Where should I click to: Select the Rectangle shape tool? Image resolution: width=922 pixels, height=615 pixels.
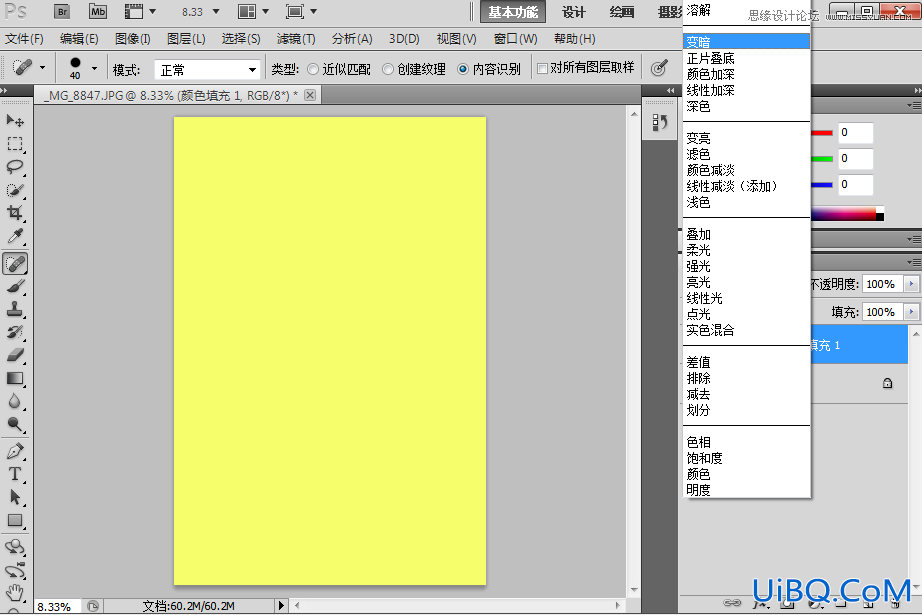[x=15, y=520]
